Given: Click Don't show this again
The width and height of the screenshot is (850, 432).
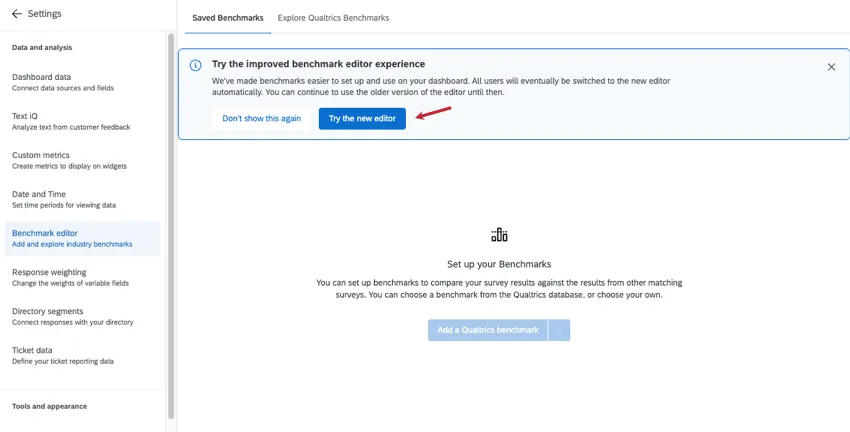Looking at the screenshot, I should [261, 119].
